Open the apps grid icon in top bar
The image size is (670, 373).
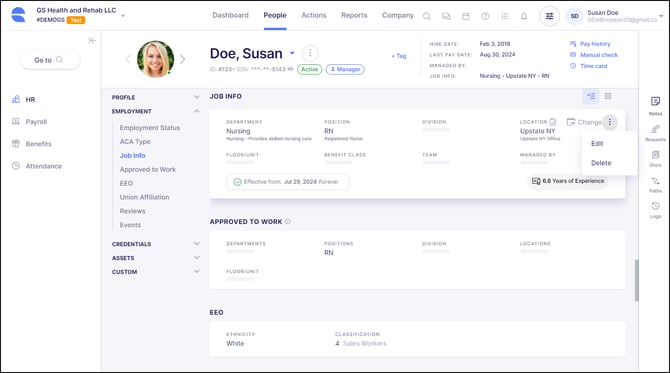(x=505, y=16)
